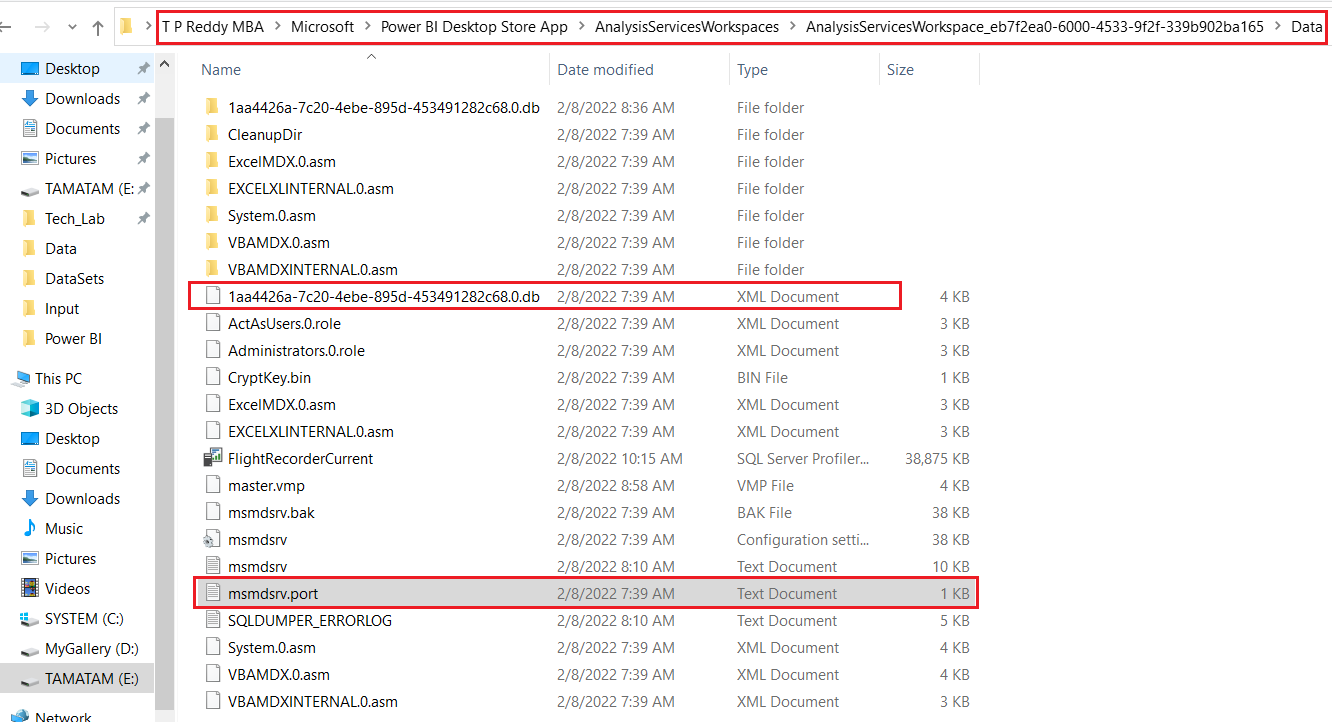
Task: Click AnalysisServicesWorkspace_eb7f2ea0 breadcrumb segment
Action: [1034, 27]
